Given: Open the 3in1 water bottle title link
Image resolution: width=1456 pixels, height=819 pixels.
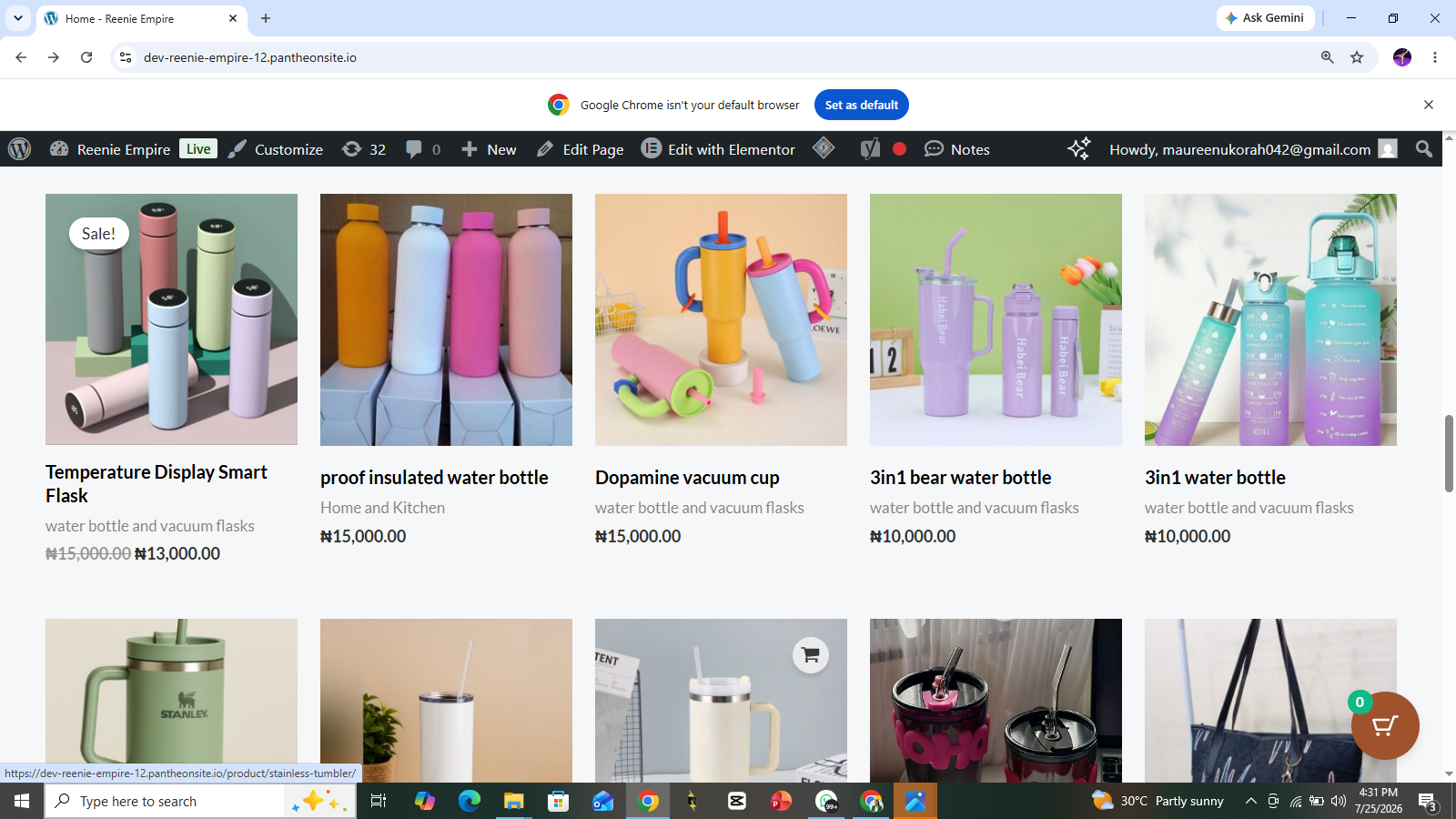Looking at the screenshot, I should pyautogui.click(x=1215, y=478).
